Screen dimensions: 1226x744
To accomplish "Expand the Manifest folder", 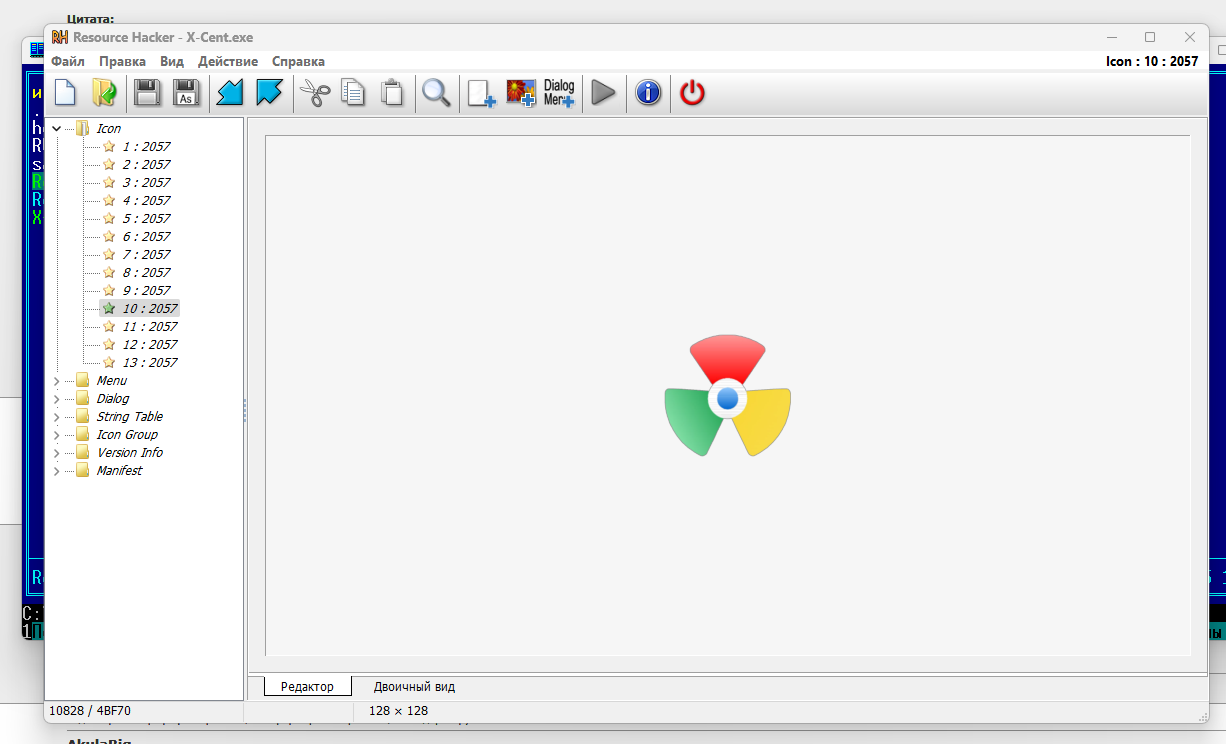I will coord(56,470).
